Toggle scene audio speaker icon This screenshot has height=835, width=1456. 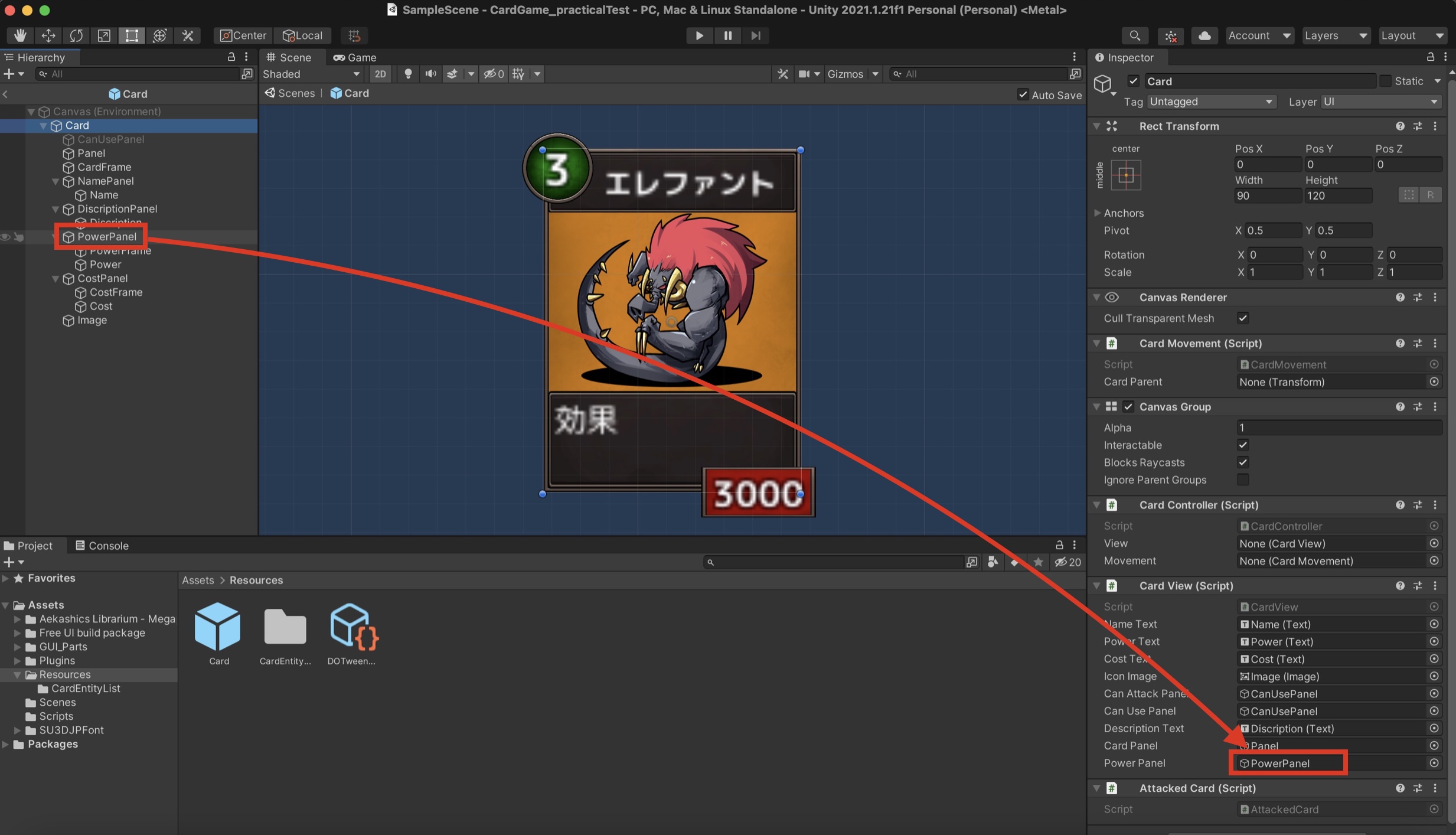pyautogui.click(x=430, y=74)
